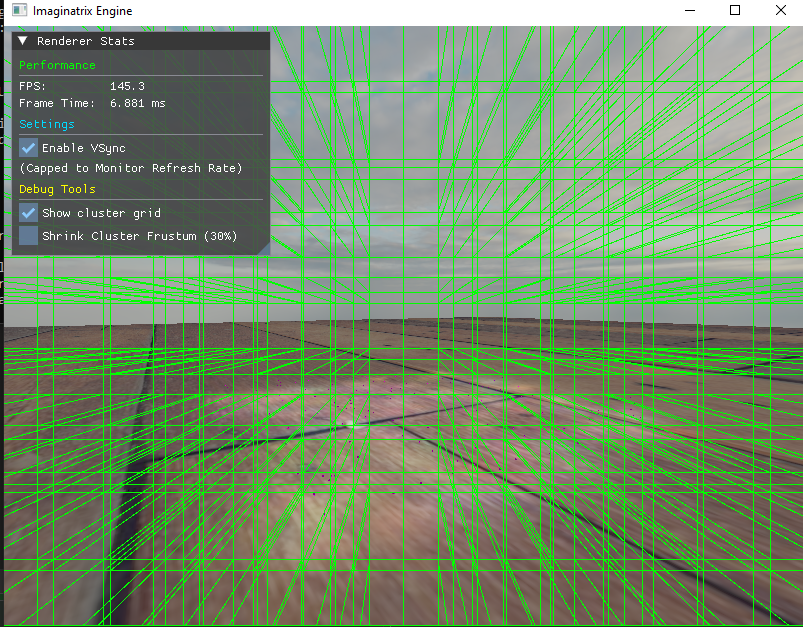Enable Shrink Cluster Frustum (30%) checkbox
Image resolution: width=803 pixels, height=627 pixels.
coord(28,236)
